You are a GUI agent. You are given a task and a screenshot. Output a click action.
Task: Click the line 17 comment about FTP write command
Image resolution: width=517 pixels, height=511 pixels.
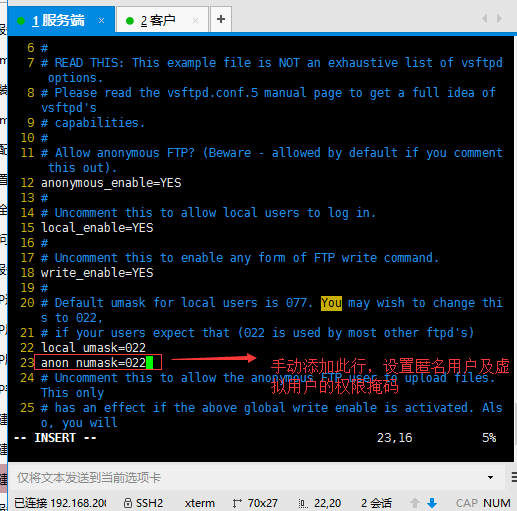(240, 258)
